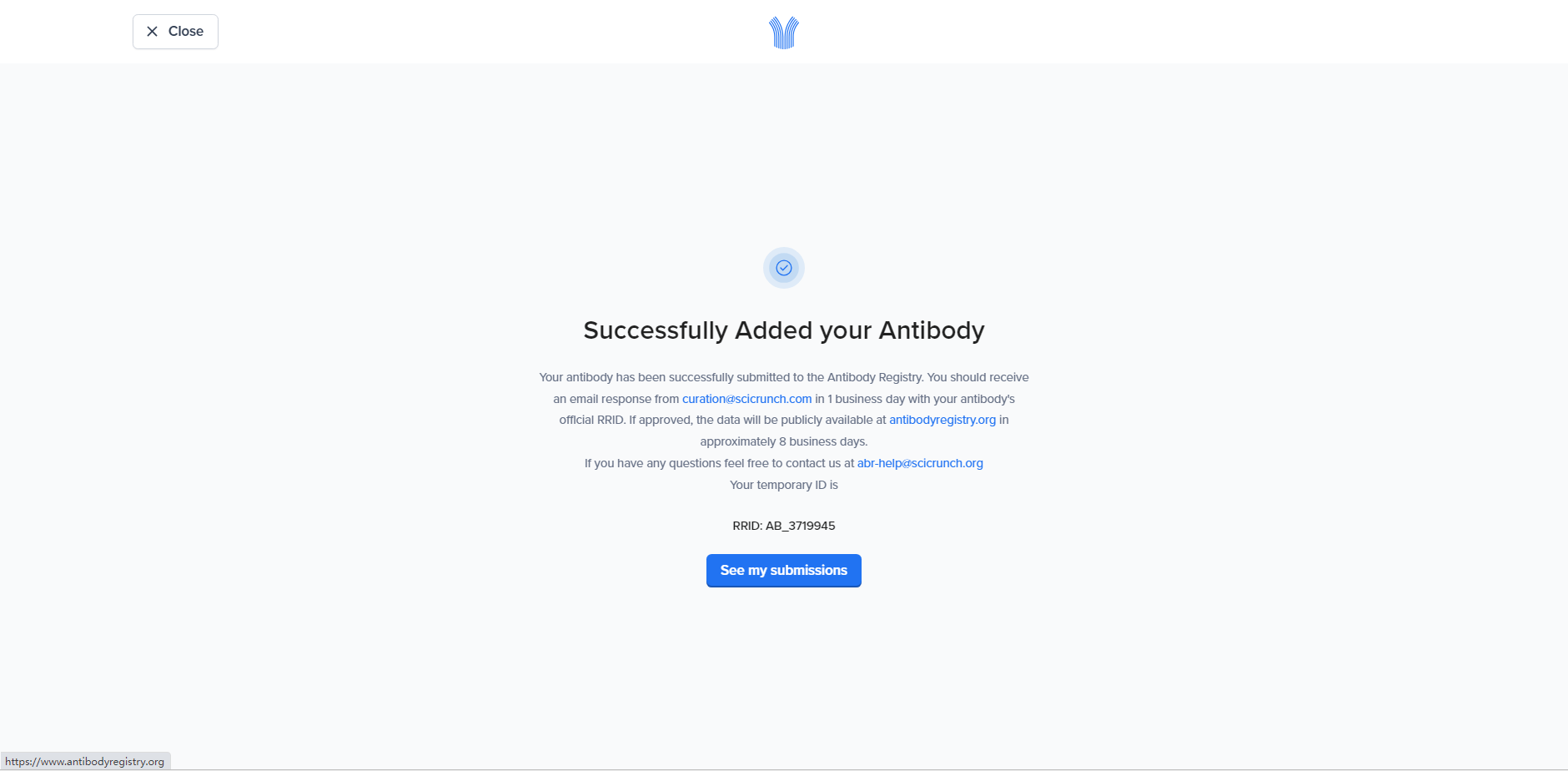
Task: Click the RRID: AB_3719945 identifier text
Action: point(784,526)
